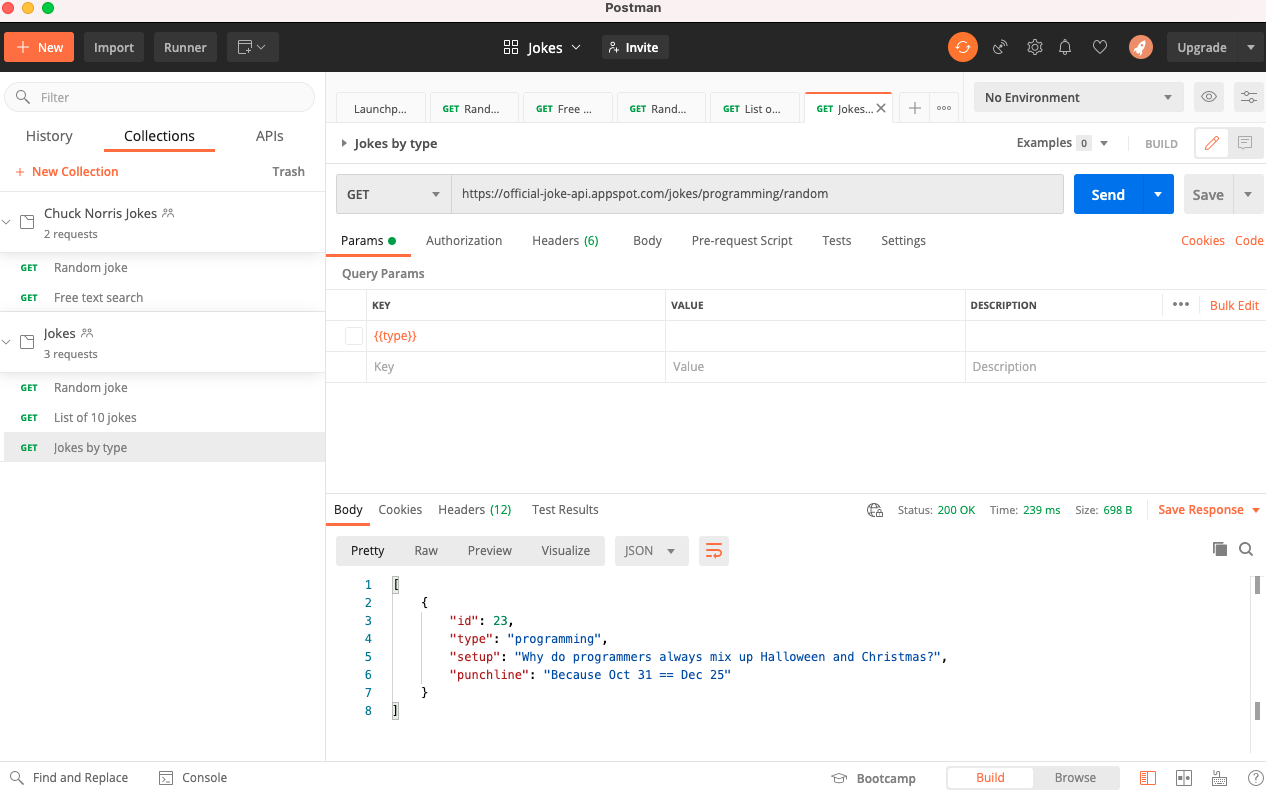
Task: Click the environment quick look eye icon
Action: pyautogui.click(x=1209, y=97)
